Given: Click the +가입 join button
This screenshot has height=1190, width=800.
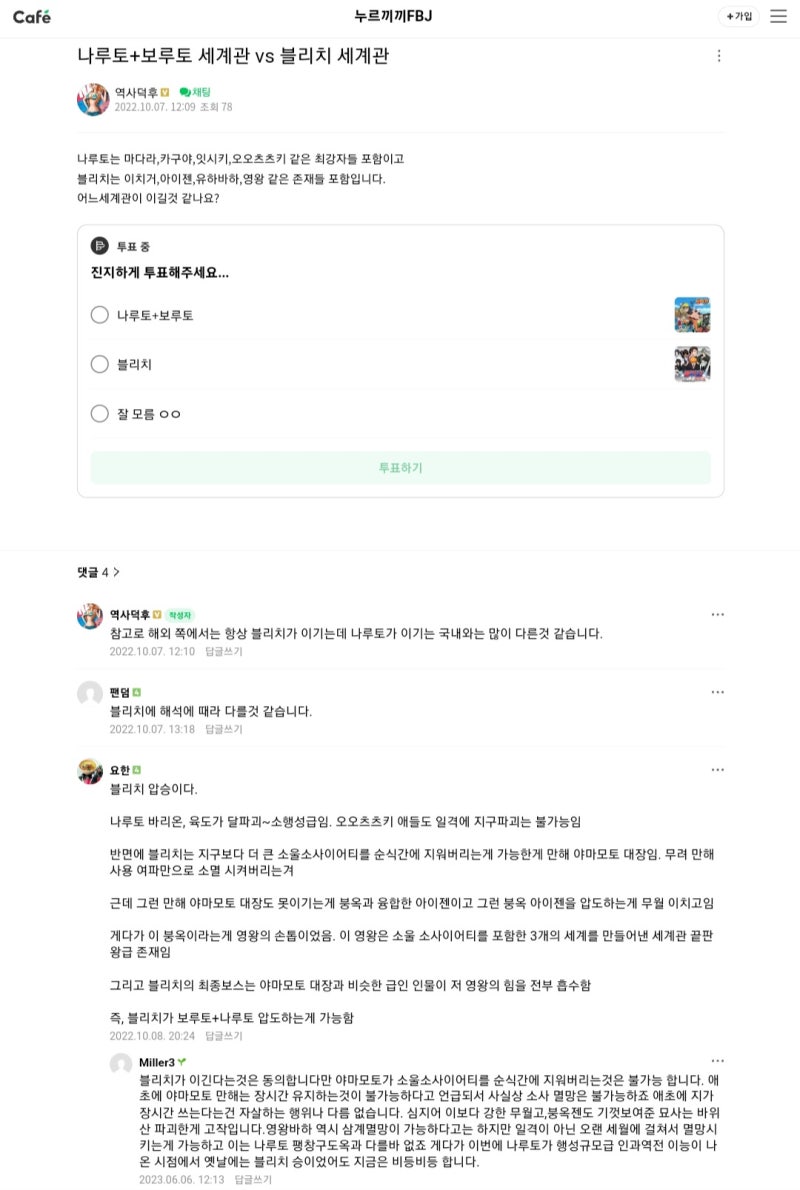Looking at the screenshot, I should [x=739, y=16].
